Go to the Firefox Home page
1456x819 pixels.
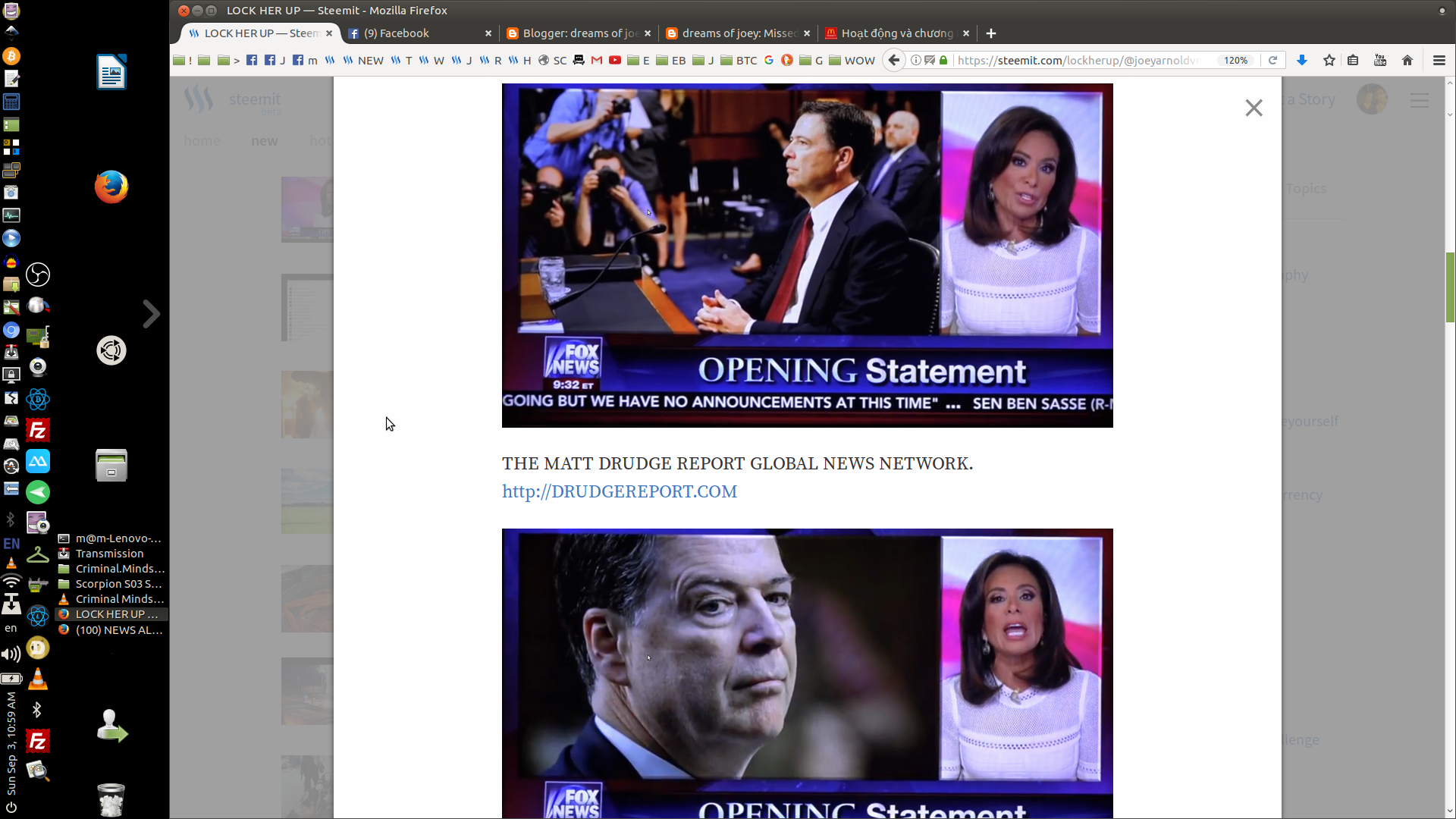(1407, 60)
